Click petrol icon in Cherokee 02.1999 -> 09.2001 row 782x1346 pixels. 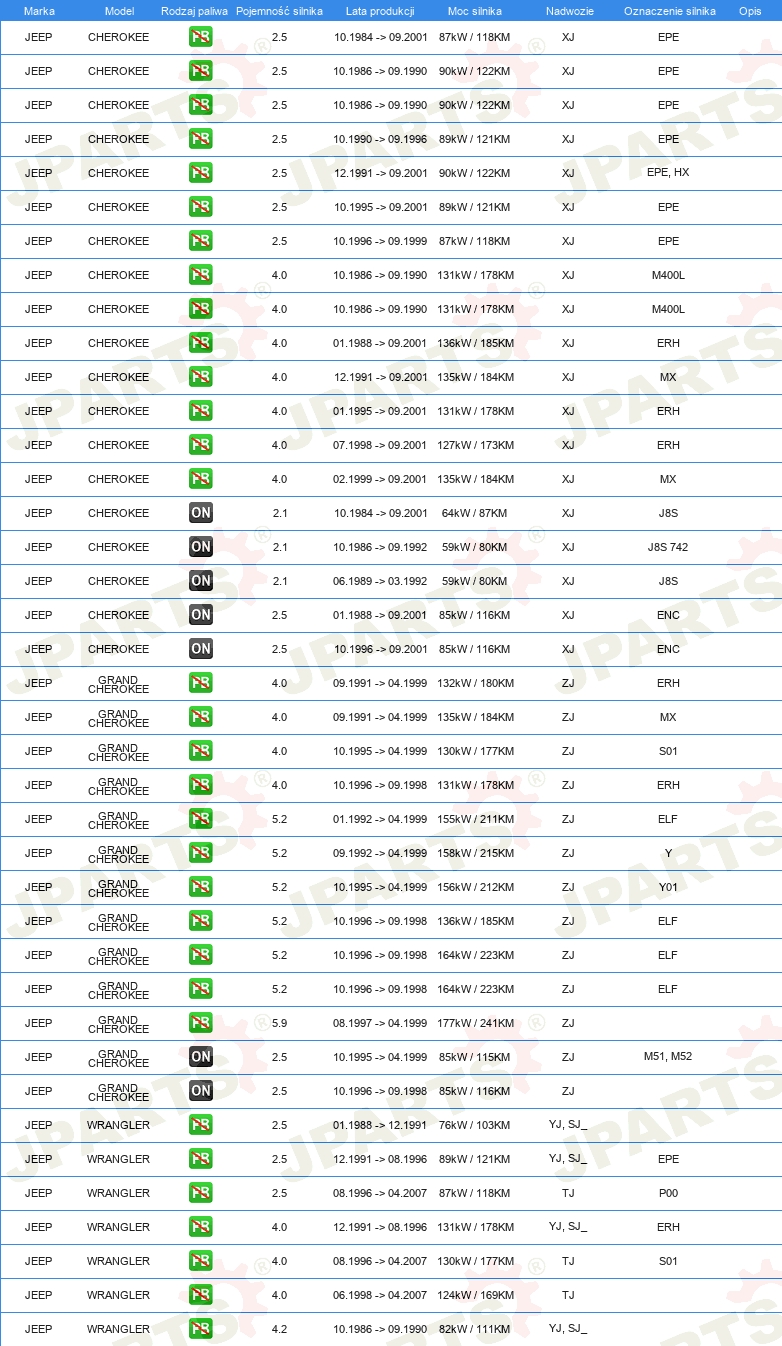(x=201, y=479)
